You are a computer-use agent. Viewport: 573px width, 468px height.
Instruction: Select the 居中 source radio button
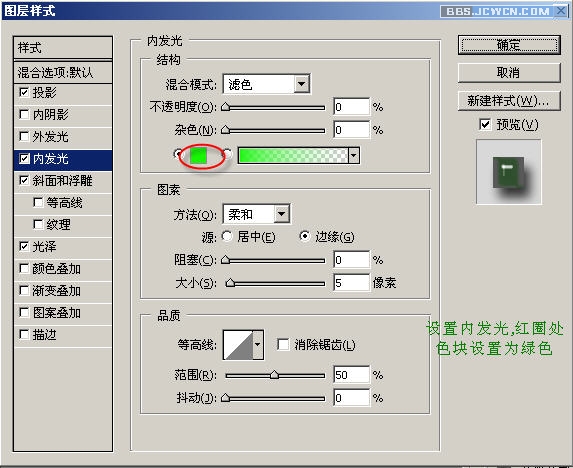click(227, 236)
